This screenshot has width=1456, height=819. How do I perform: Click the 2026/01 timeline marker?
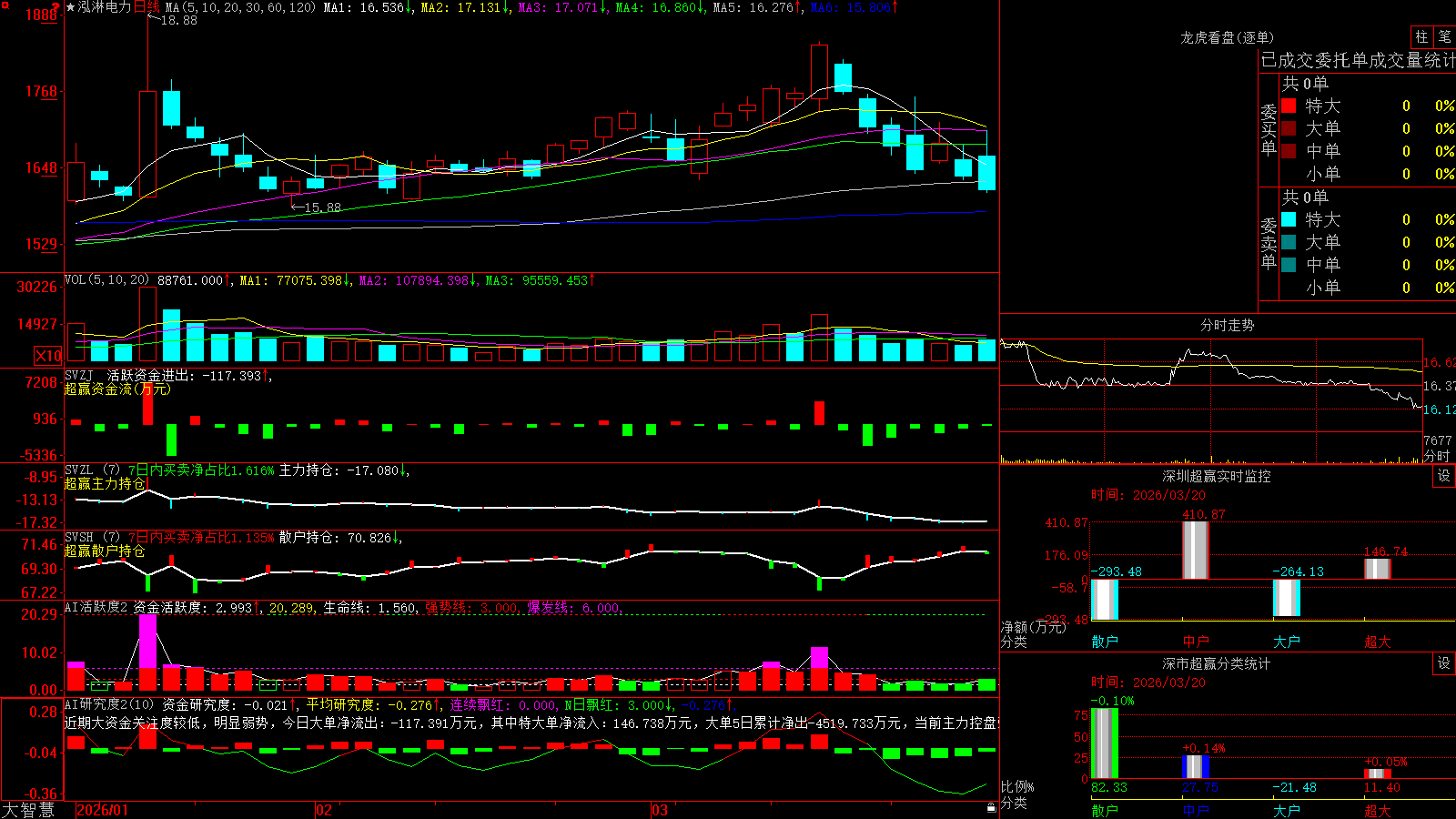tap(103, 810)
